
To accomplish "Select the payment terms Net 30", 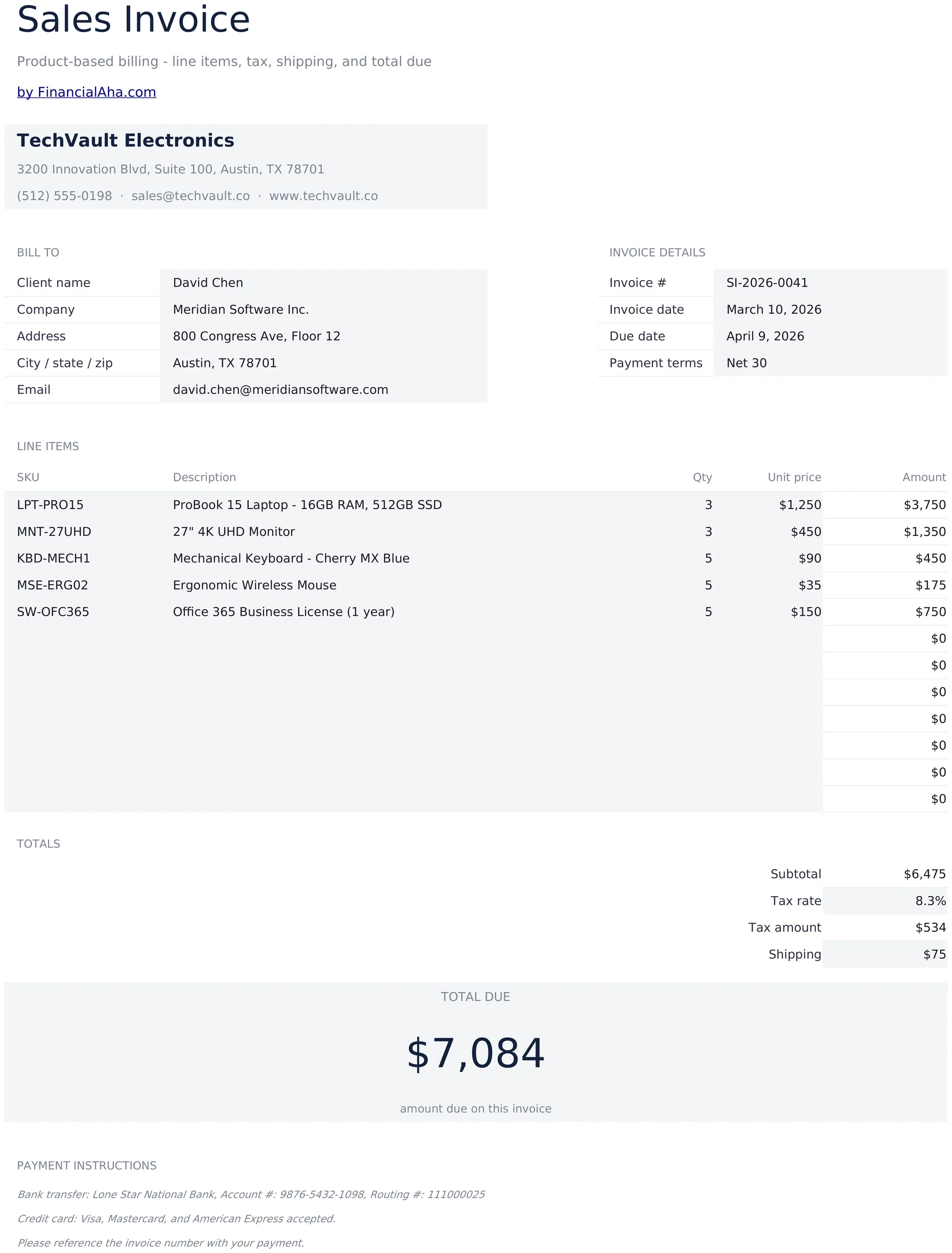I will click(830, 363).
